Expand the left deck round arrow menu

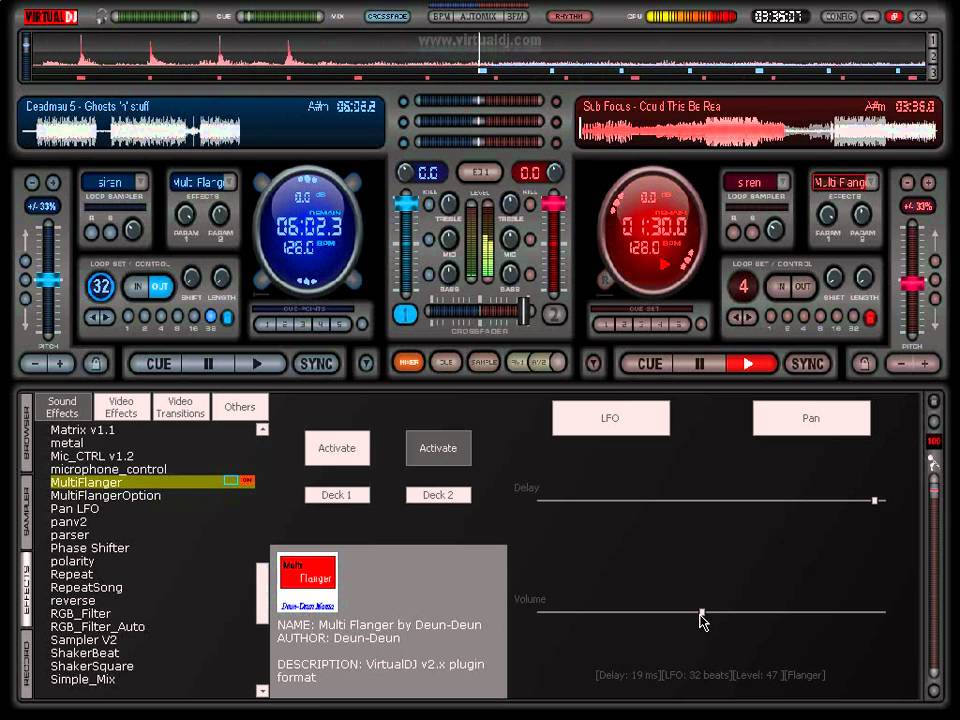click(x=366, y=364)
